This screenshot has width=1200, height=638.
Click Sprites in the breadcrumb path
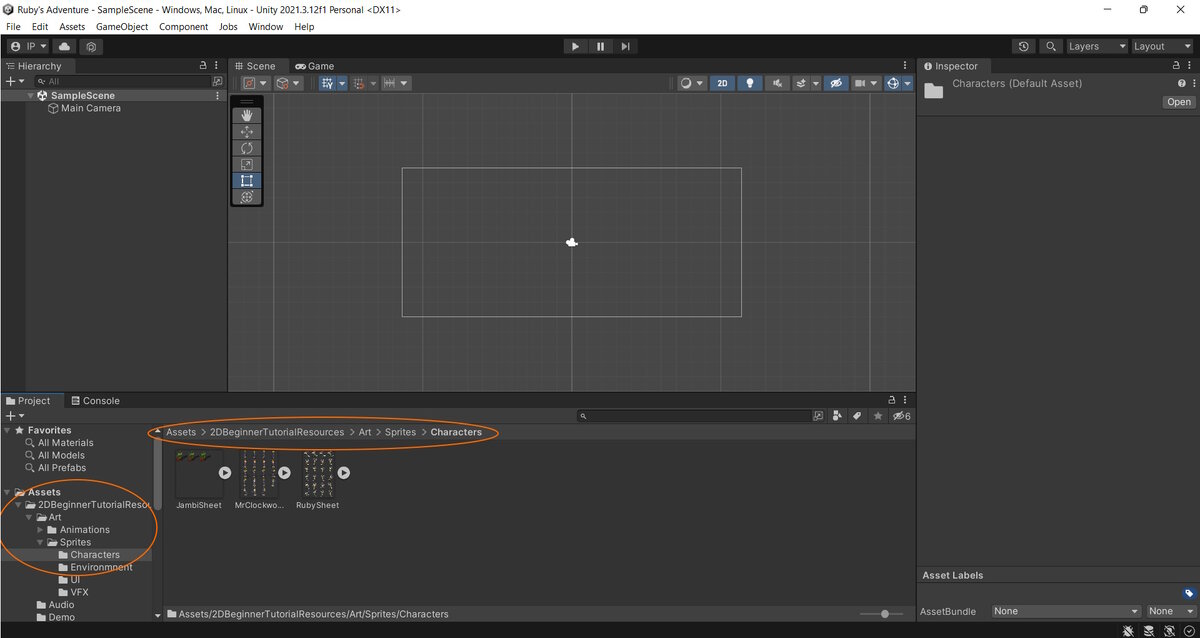[x=400, y=432]
